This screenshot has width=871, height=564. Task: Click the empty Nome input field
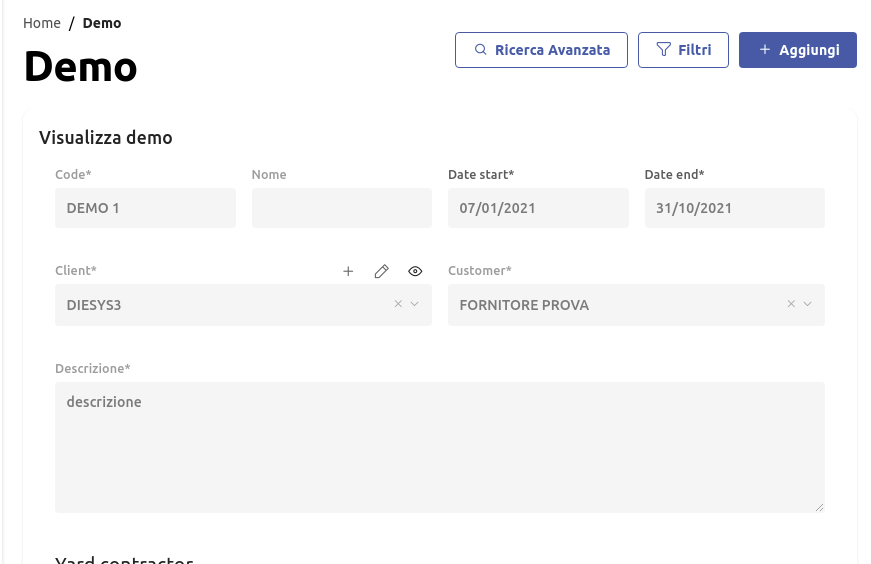click(341, 208)
